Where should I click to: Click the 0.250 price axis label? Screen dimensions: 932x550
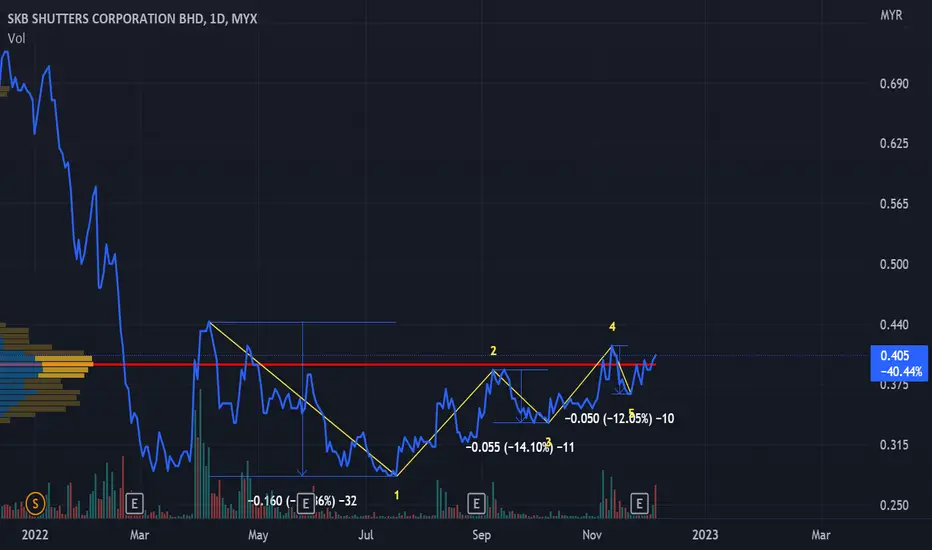coord(894,505)
